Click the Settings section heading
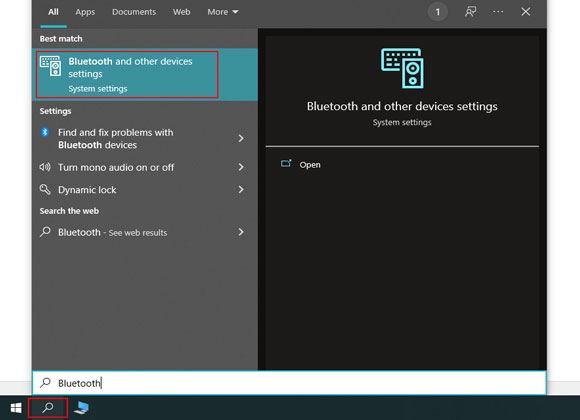Viewport: 580px width, 420px height. pyautogui.click(x=55, y=111)
